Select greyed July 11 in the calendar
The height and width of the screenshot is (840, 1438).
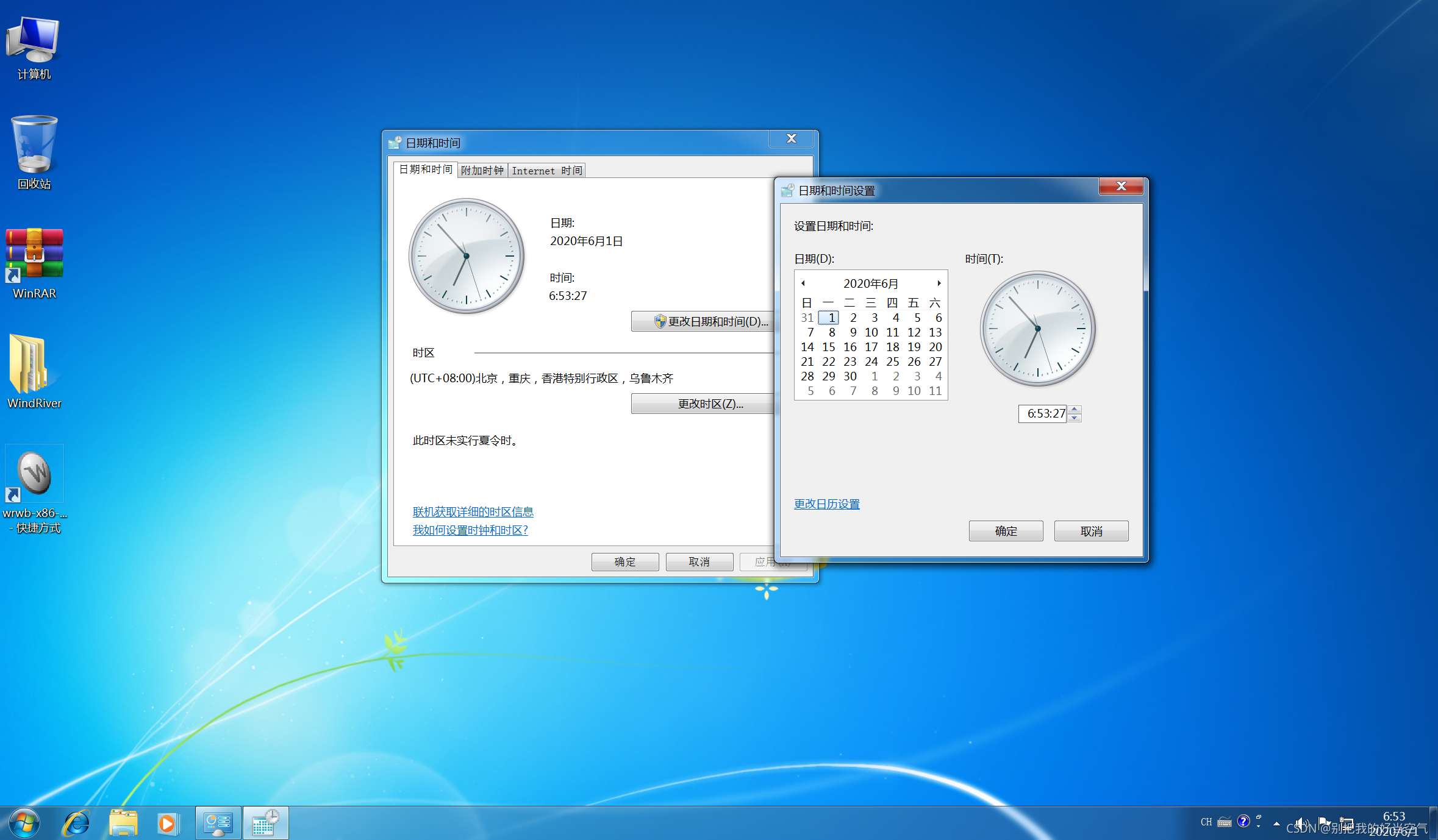point(935,391)
